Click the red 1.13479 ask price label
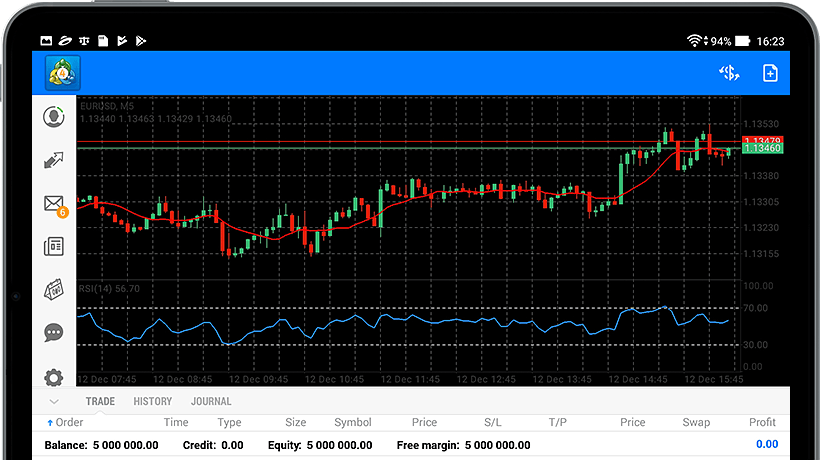 point(762,140)
